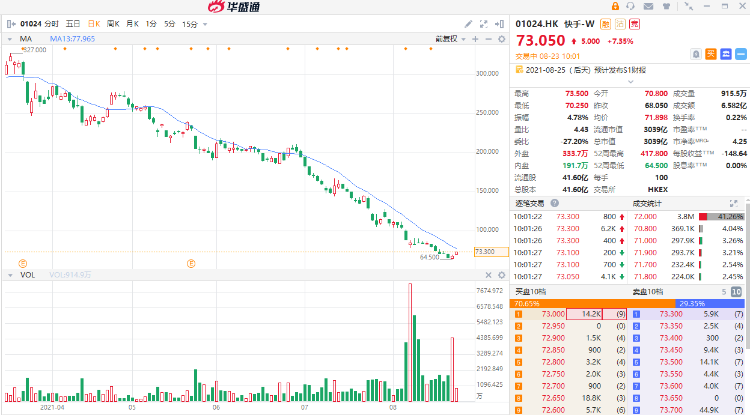Click the 融 margin tag icon
The height and width of the screenshot is (415, 750).
pyautogui.click(x=606, y=24)
